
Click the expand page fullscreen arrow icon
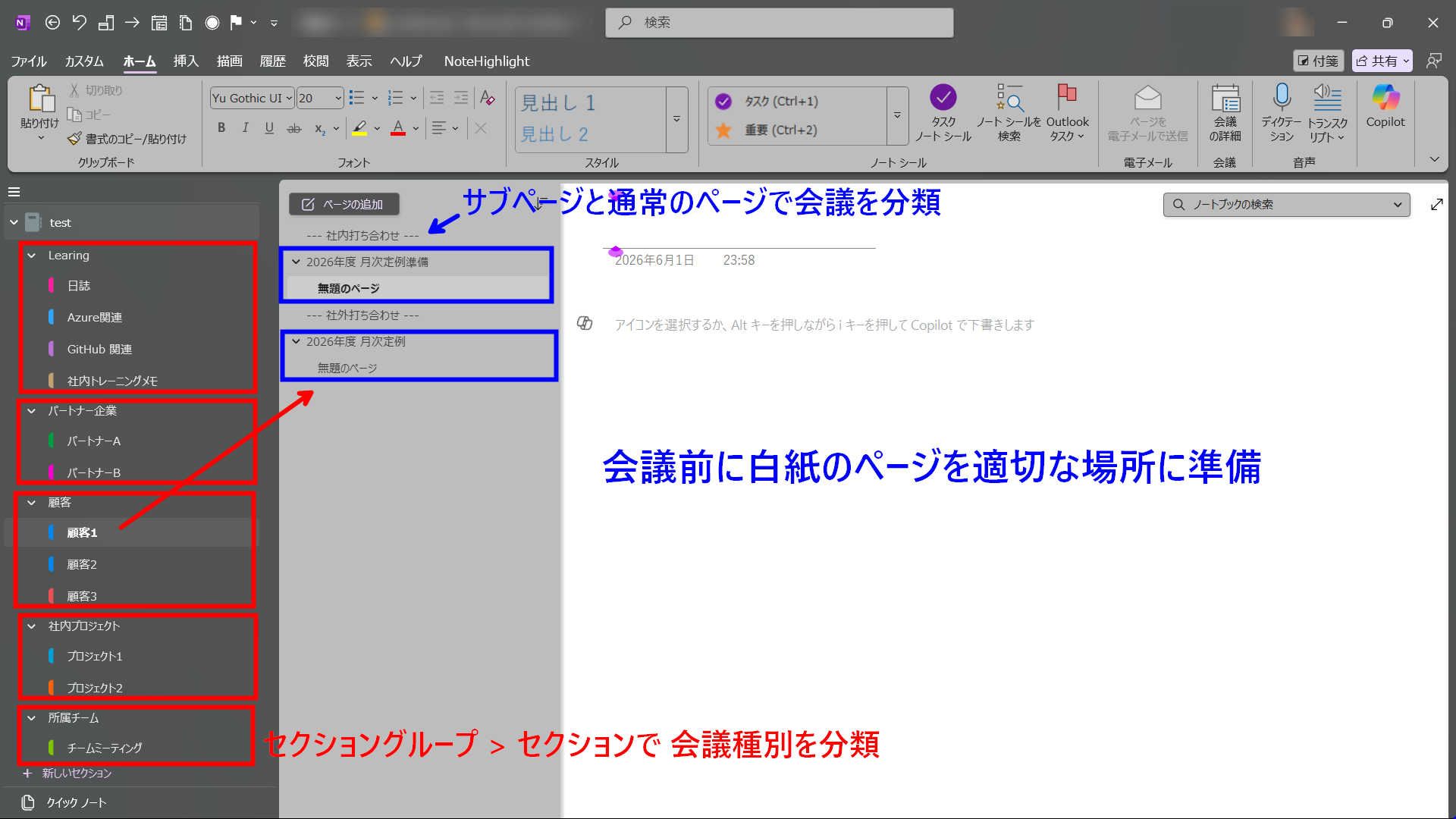[x=1436, y=204]
